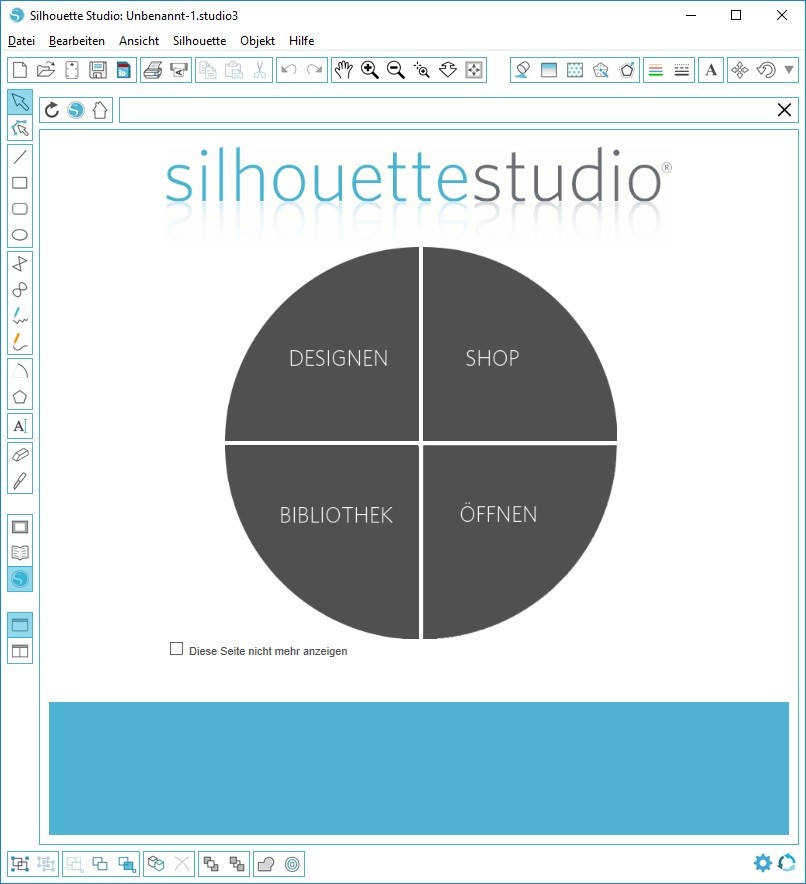Click the Copy icon

208,70
